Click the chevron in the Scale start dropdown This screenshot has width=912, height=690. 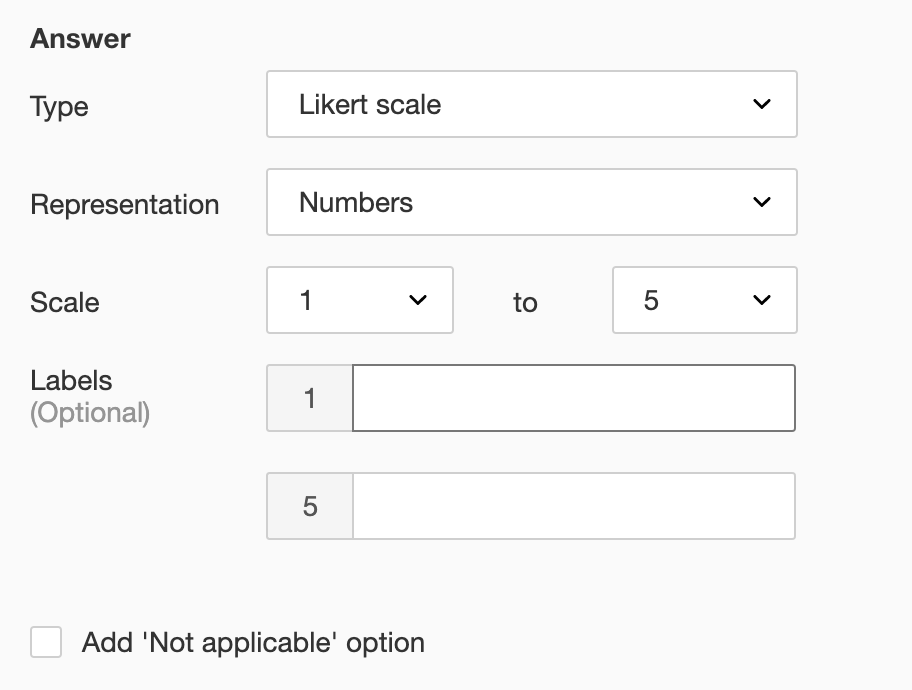point(419,300)
